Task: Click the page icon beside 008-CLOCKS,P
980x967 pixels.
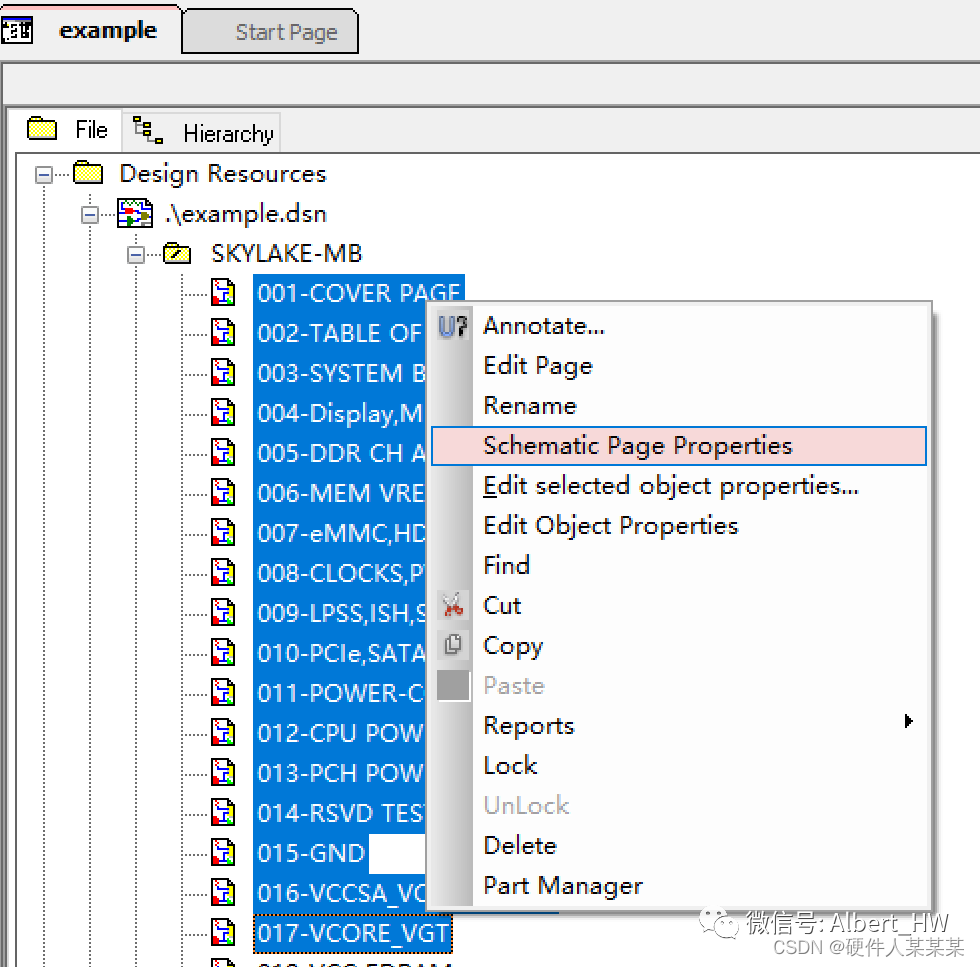Action: point(223,573)
